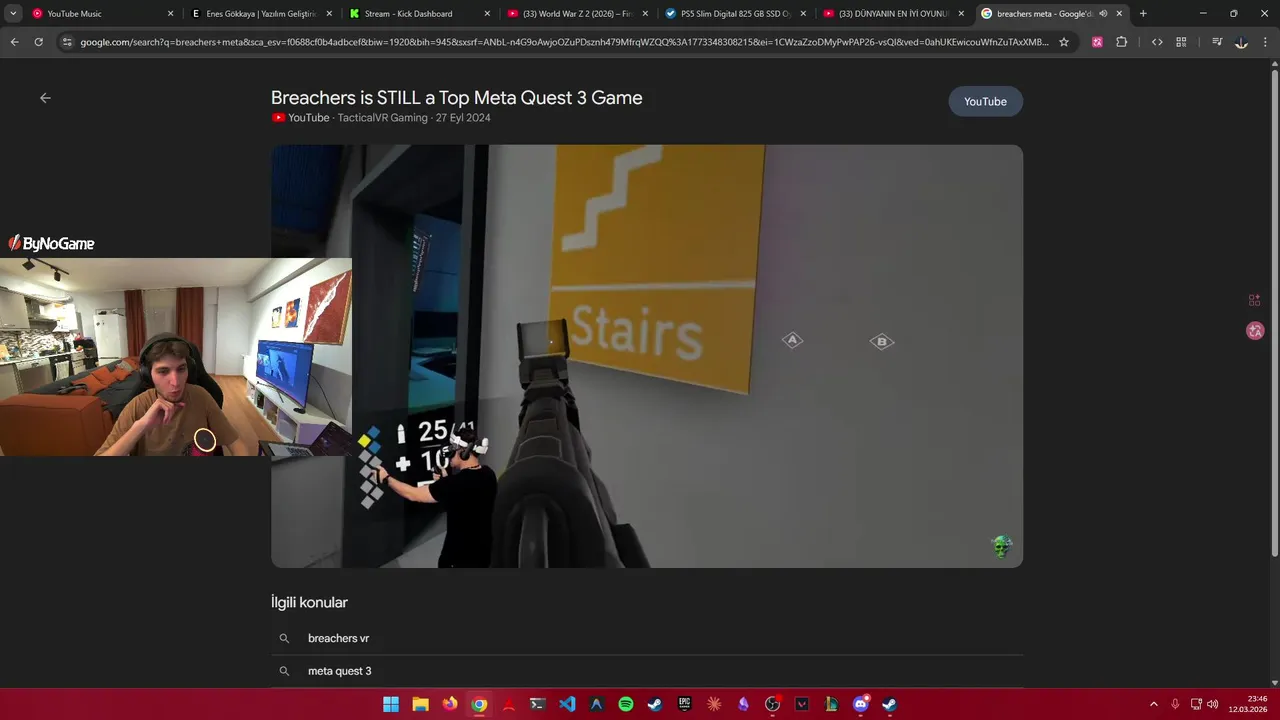Switch to the DÜNYANIN EN İYİ OYUNU tab
This screenshot has width=1280, height=720.
tap(893, 14)
